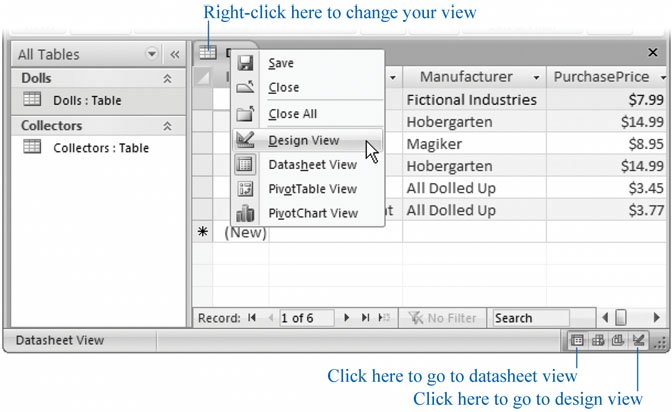The height and width of the screenshot is (412, 672).
Task: Select the $8.95 price cell
Action: 607,144
